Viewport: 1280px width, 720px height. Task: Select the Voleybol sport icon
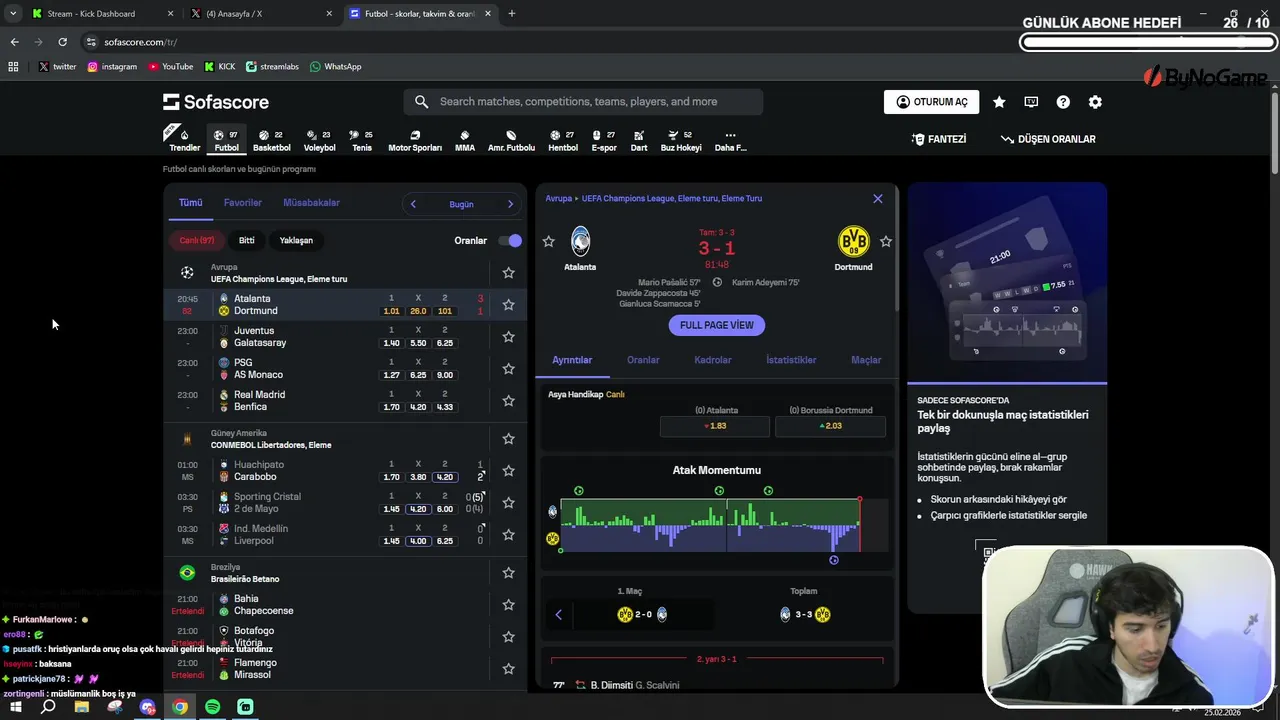tap(319, 140)
